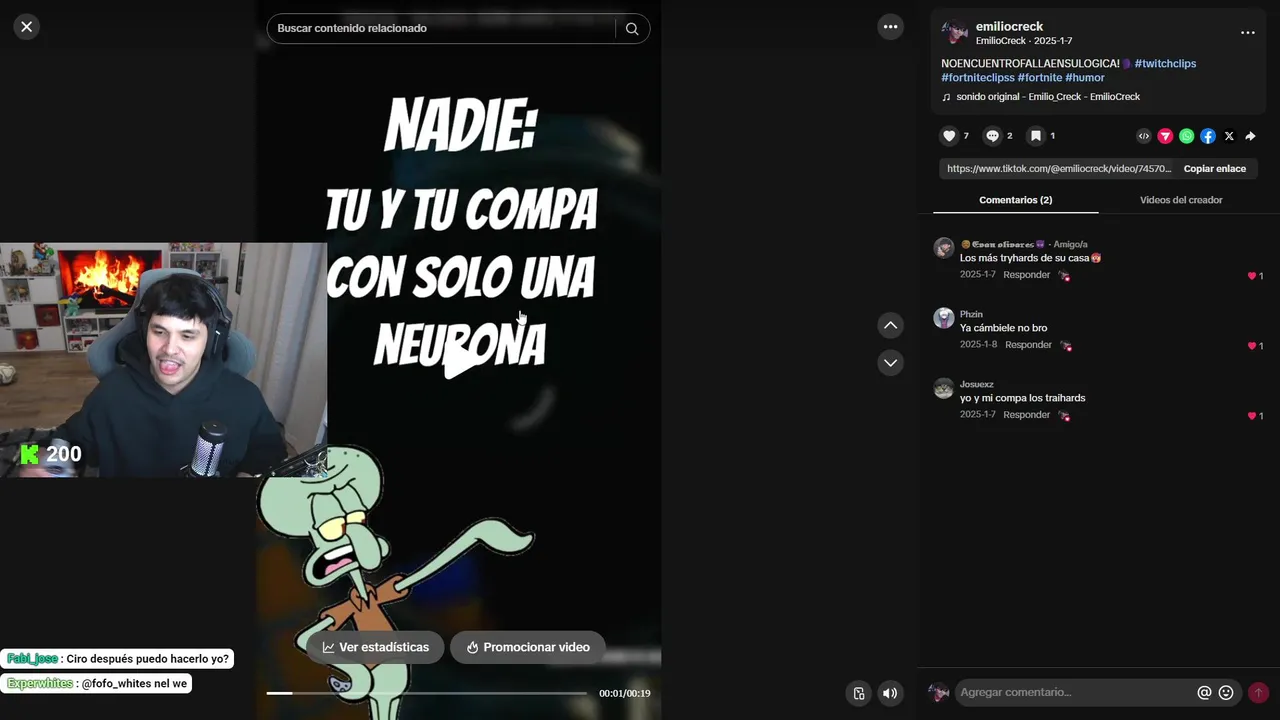
Task: Like the 'yo y mi compa los traihards' comment
Action: [x=1252, y=416]
